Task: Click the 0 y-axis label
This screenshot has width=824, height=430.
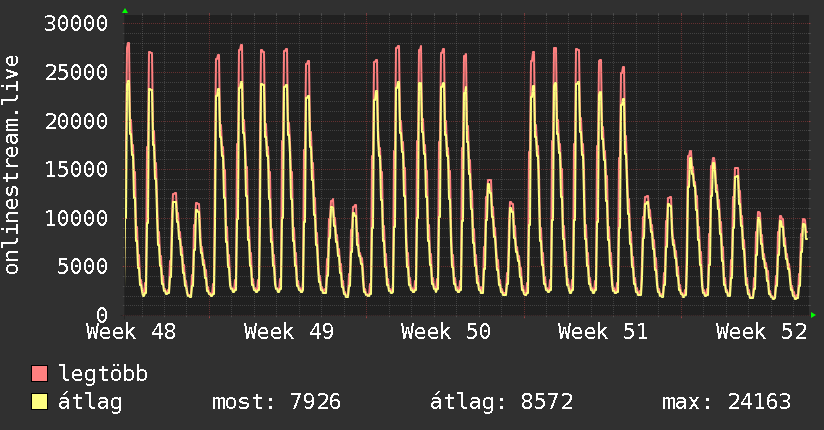Action: (102, 315)
